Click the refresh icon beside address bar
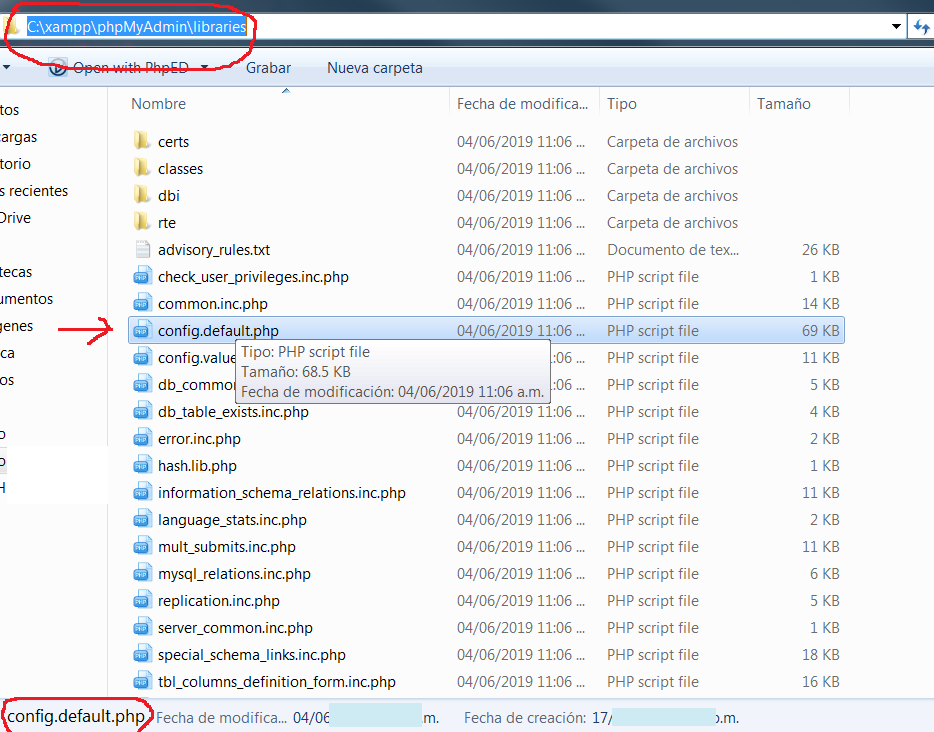This screenshot has width=934, height=732. 921,26
